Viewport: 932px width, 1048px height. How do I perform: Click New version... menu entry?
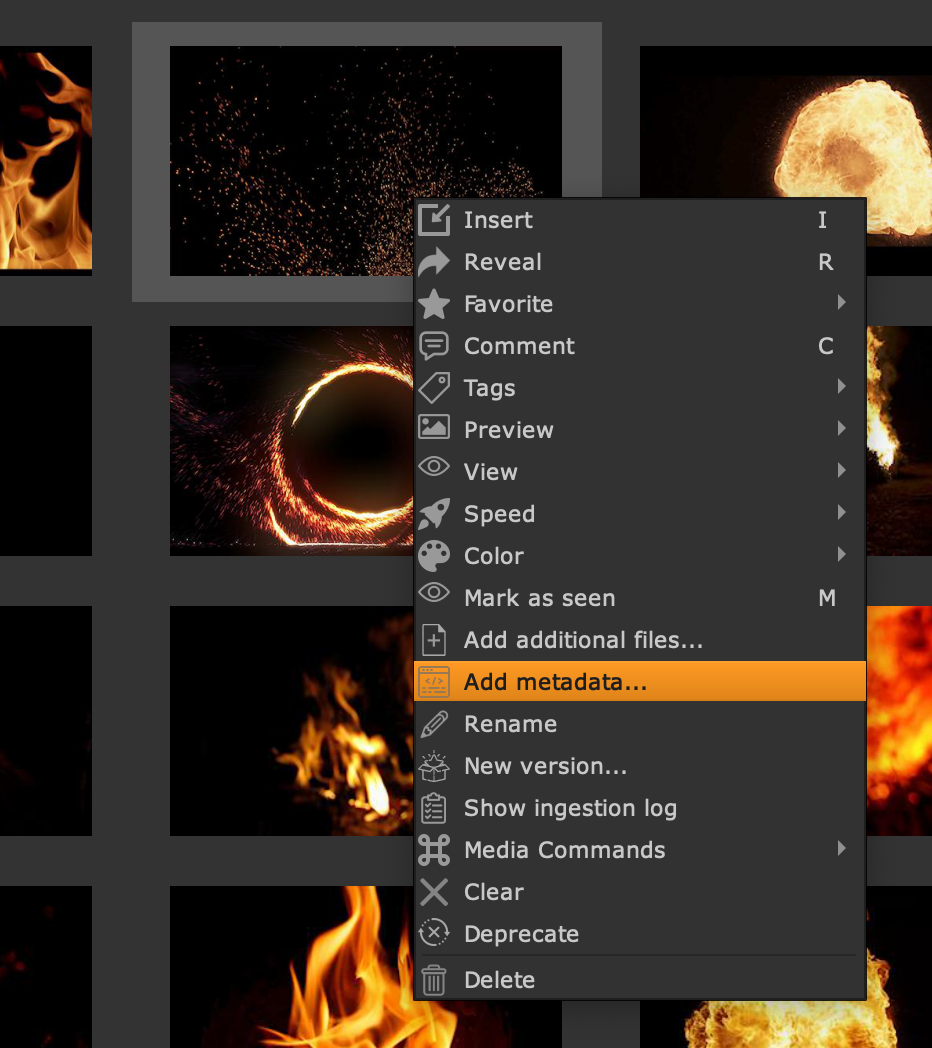[545, 766]
